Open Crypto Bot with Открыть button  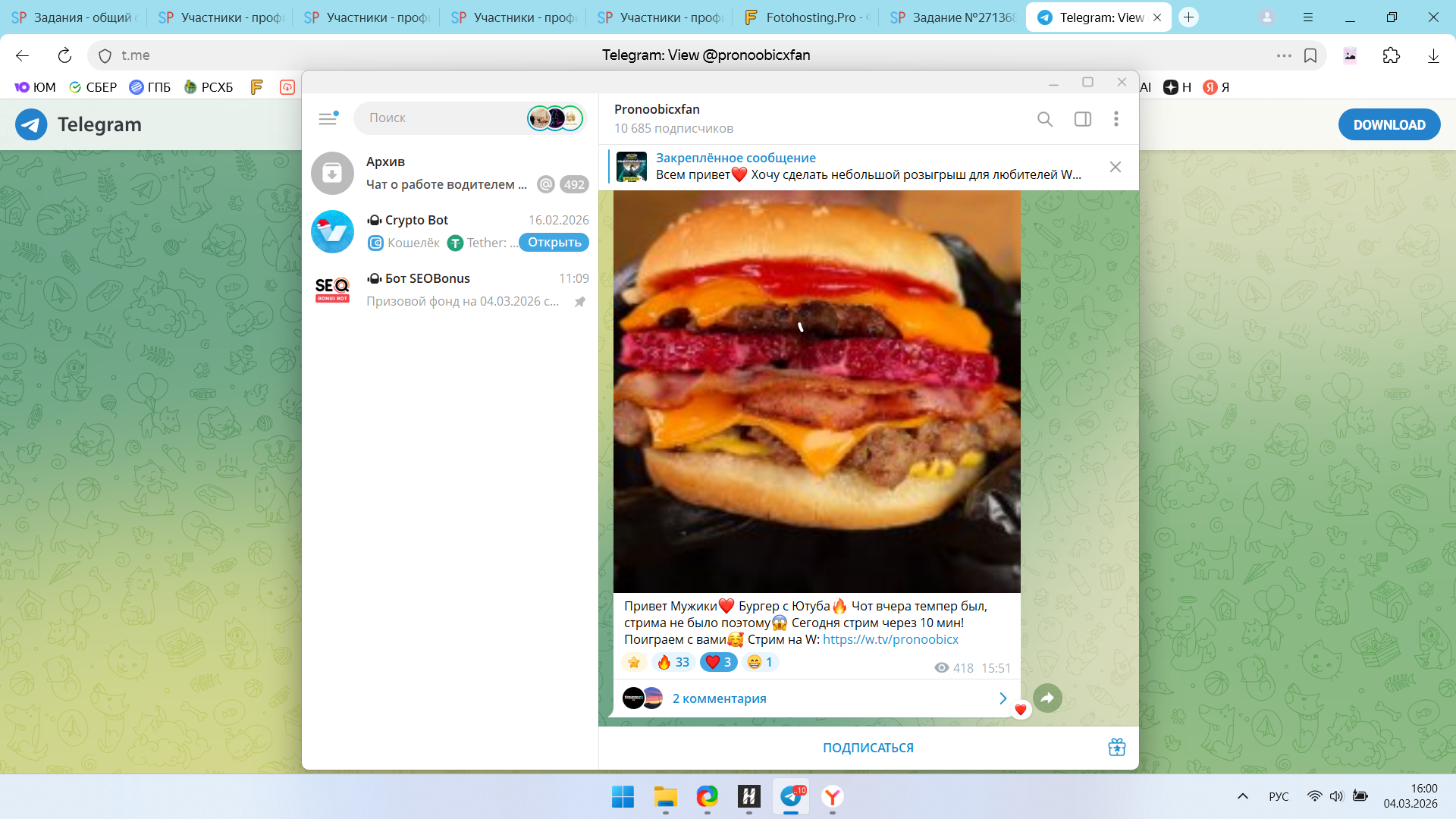554,243
